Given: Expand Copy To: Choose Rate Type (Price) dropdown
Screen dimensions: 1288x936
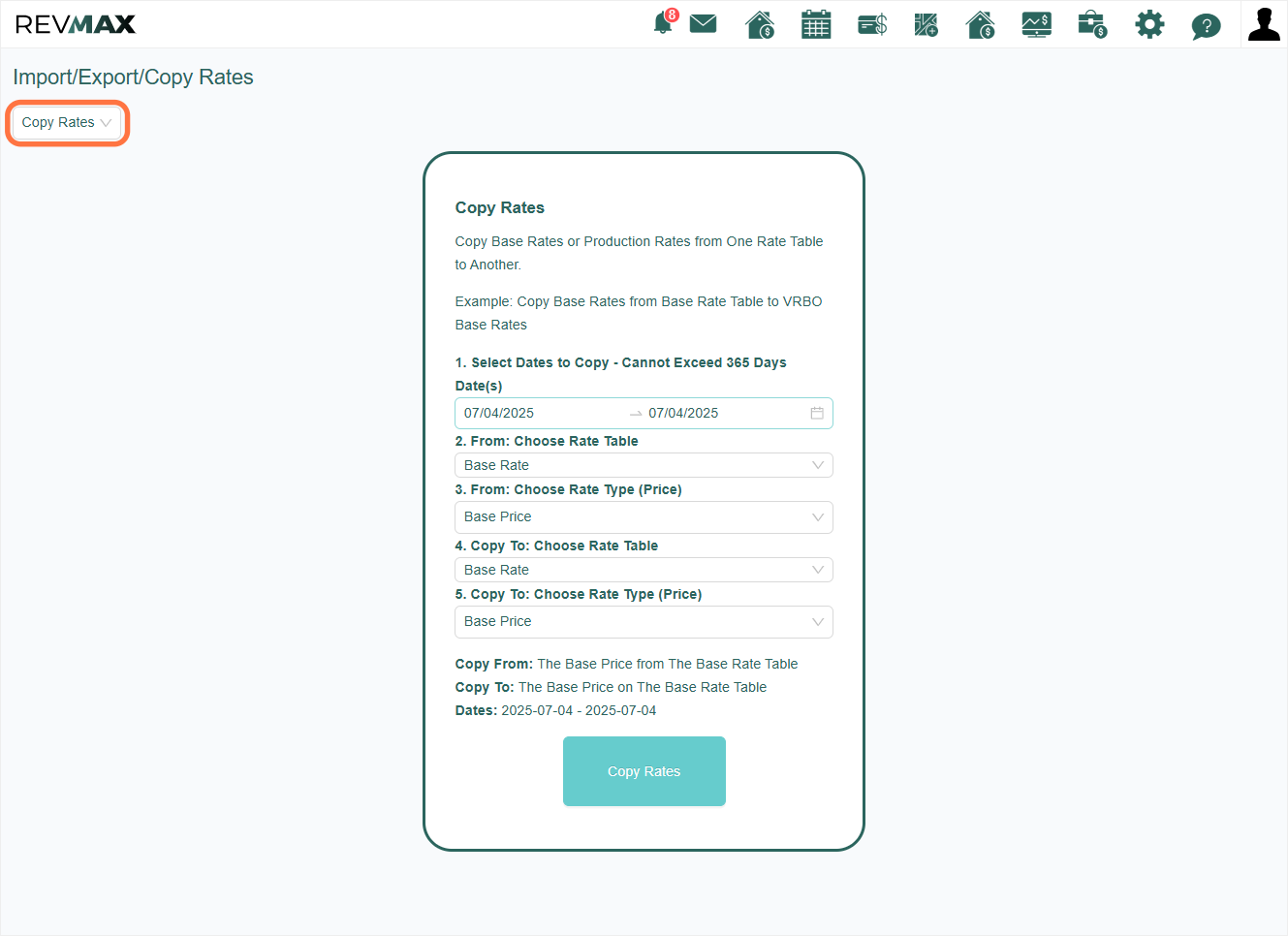Looking at the screenshot, I should point(644,622).
